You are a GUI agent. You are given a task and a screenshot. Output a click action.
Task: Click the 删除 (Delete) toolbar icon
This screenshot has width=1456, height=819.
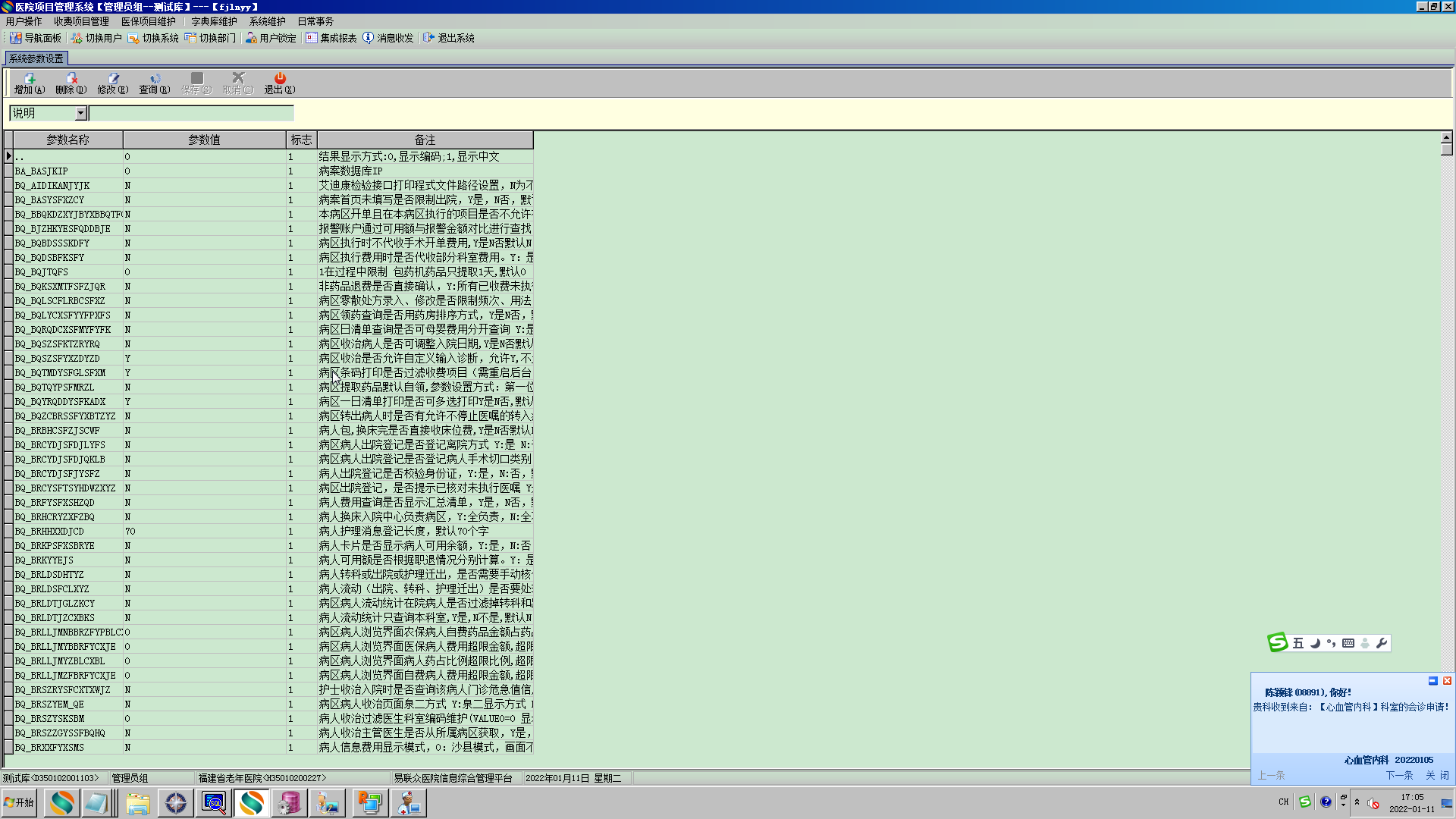(x=71, y=83)
